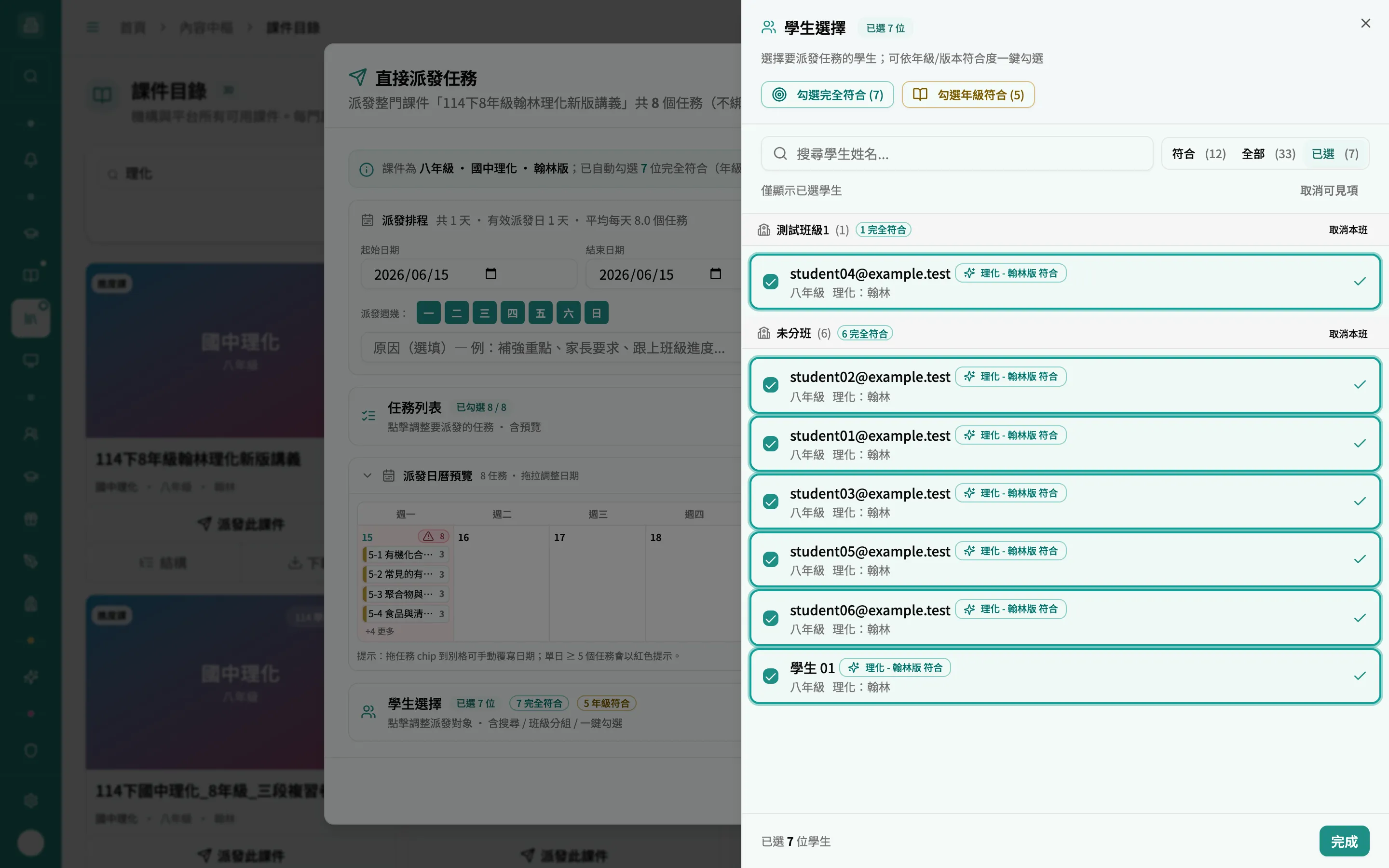Uncheck student06@example.test checkbox
1389x868 pixels.
point(770,618)
